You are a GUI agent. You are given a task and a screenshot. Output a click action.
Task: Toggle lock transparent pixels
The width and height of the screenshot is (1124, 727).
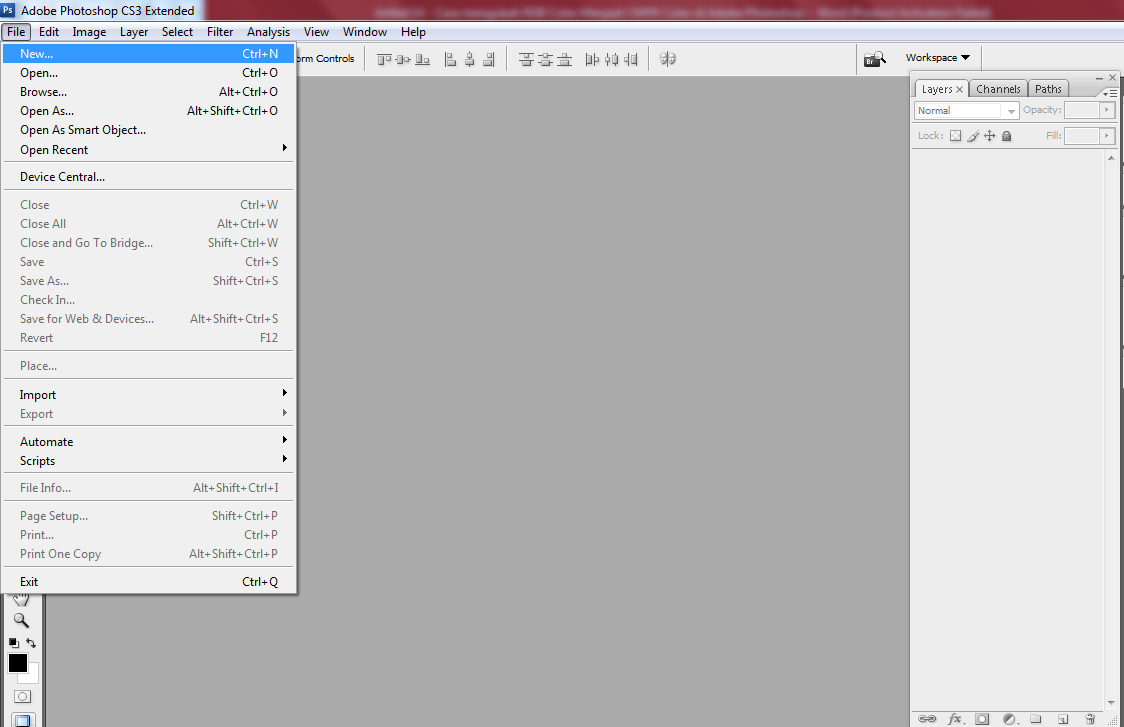click(x=956, y=136)
